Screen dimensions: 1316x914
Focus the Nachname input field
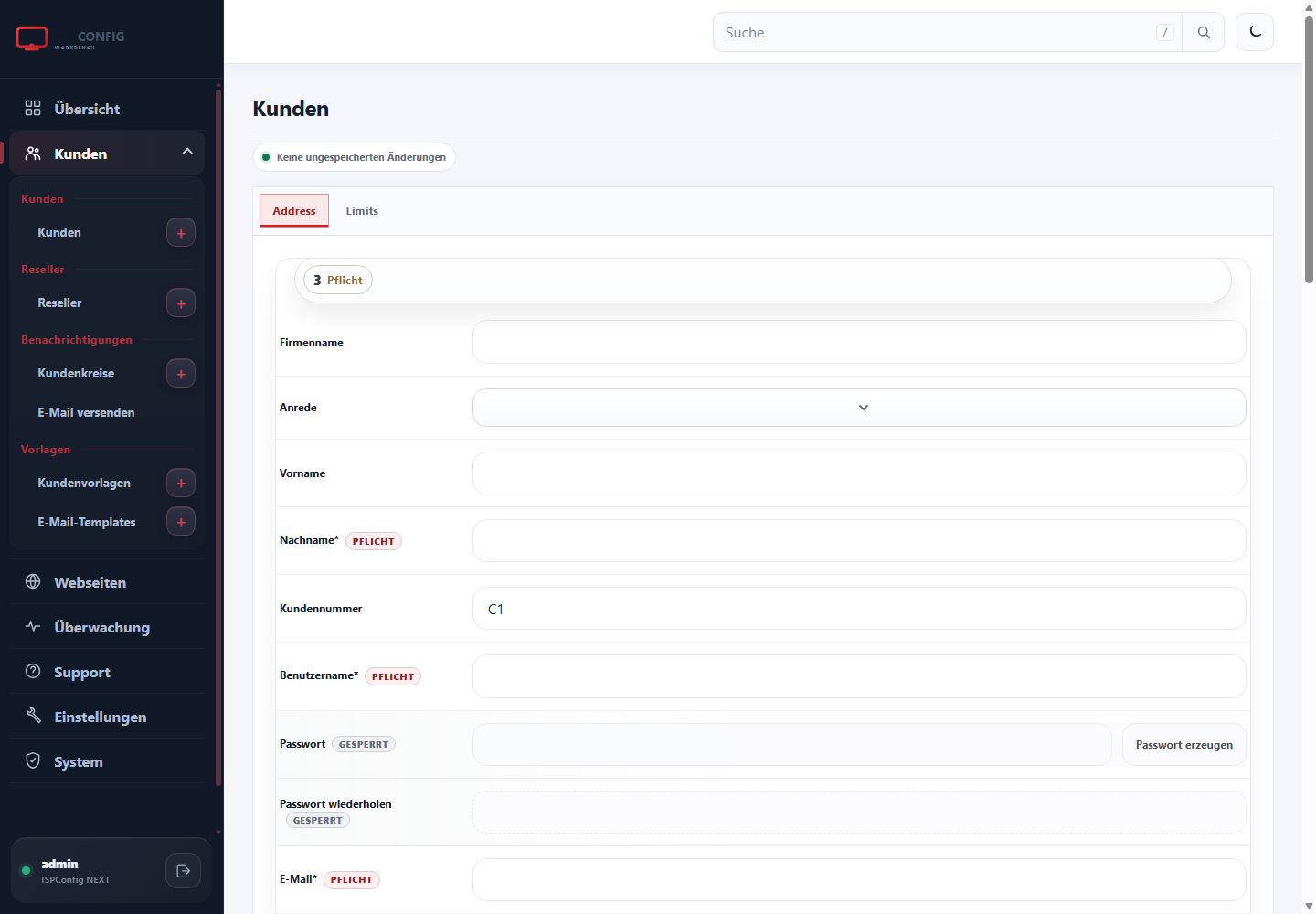859,541
